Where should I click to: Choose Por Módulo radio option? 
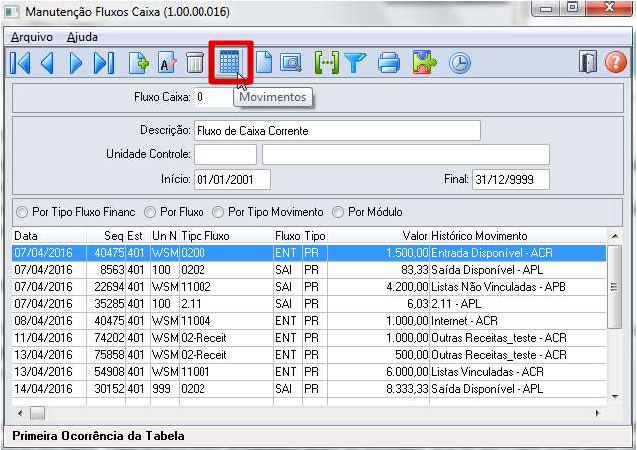367,212
